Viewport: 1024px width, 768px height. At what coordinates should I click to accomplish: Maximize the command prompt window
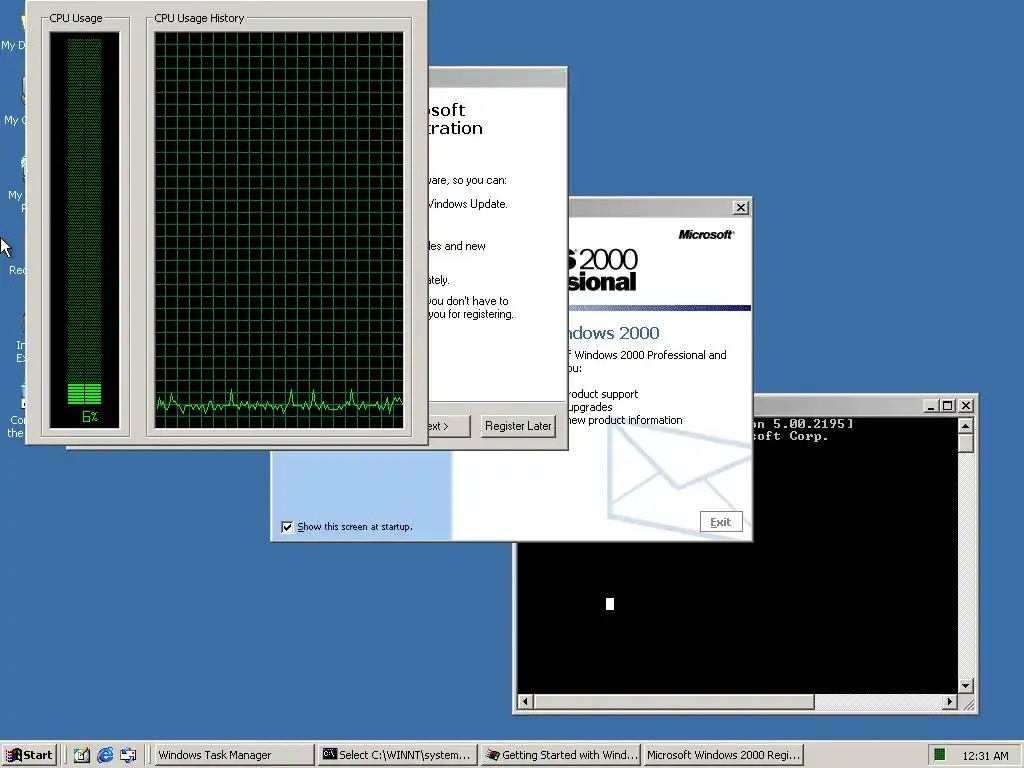[x=948, y=406]
